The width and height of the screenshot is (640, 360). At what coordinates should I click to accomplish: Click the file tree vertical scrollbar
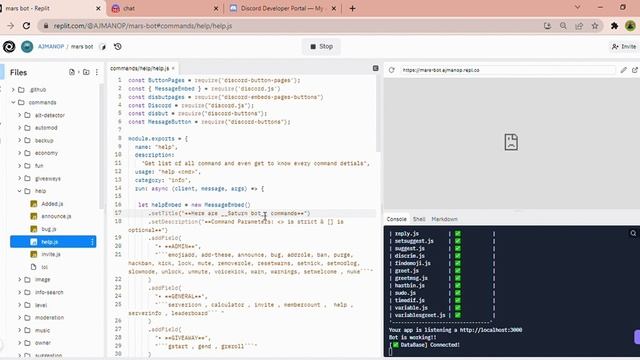coord(101,147)
